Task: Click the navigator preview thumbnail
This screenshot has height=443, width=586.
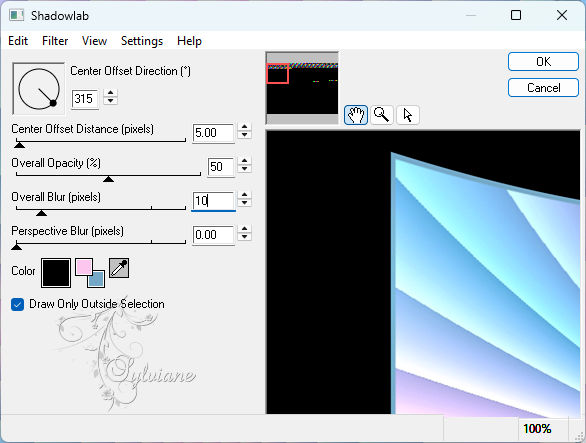Action: tap(302, 89)
